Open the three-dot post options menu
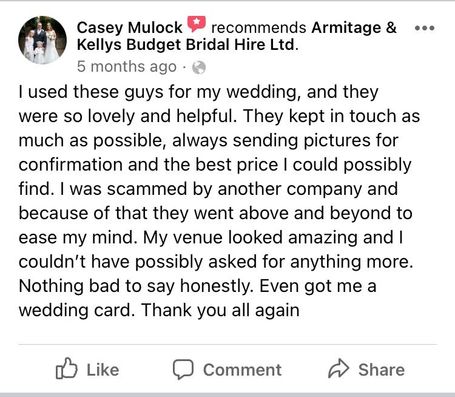The image size is (455, 397). click(x=424, y=28)
